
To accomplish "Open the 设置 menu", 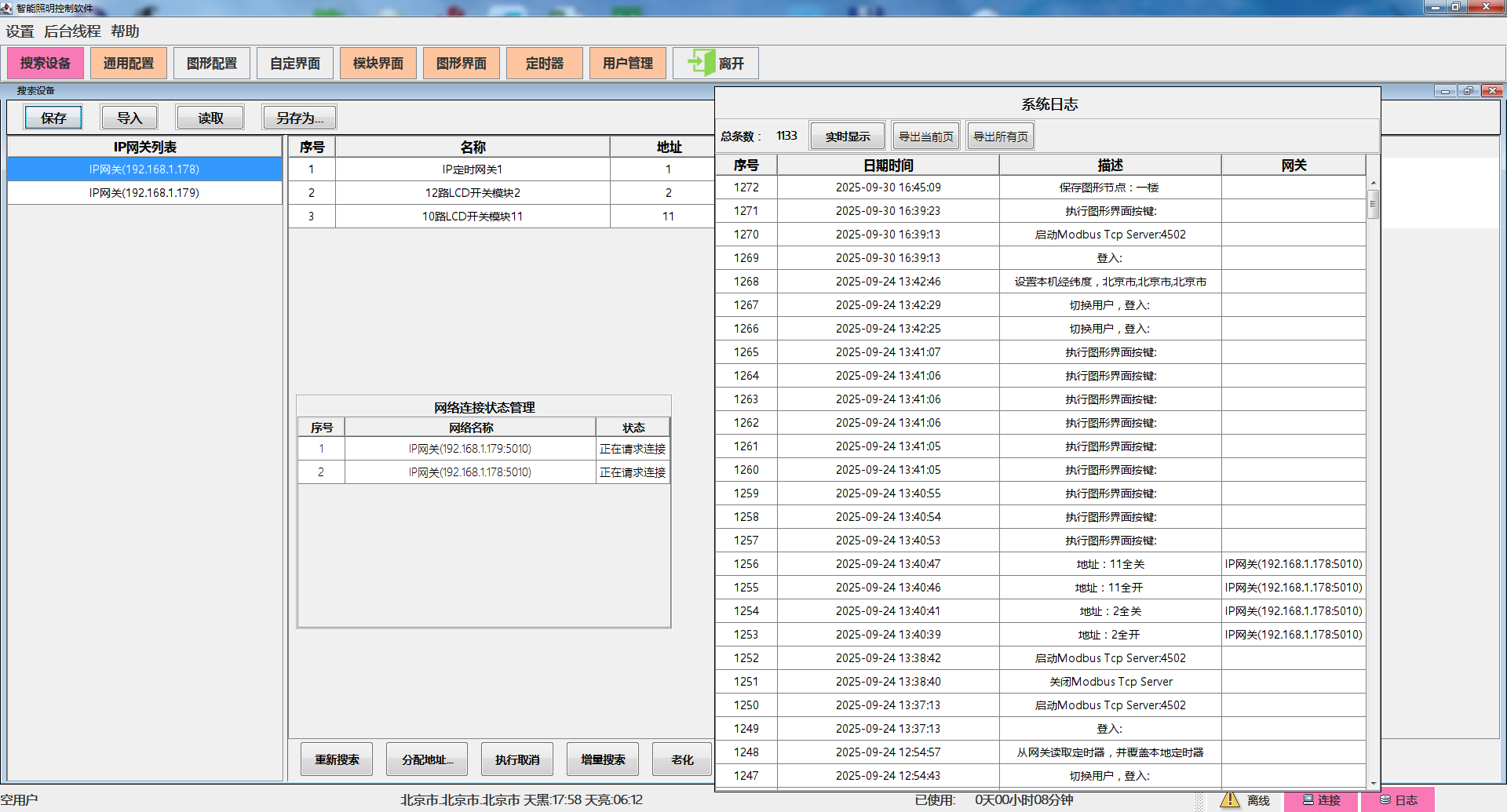I will point(20,31).
